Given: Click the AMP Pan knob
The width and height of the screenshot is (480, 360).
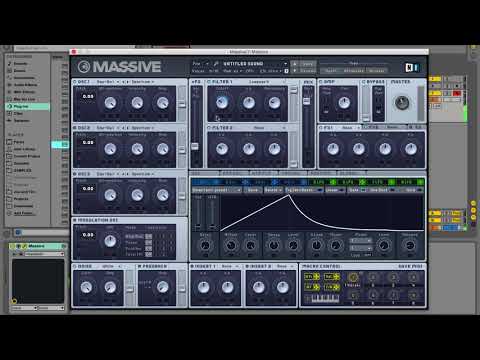Looking at the screenshot, I should coord(344,103).
